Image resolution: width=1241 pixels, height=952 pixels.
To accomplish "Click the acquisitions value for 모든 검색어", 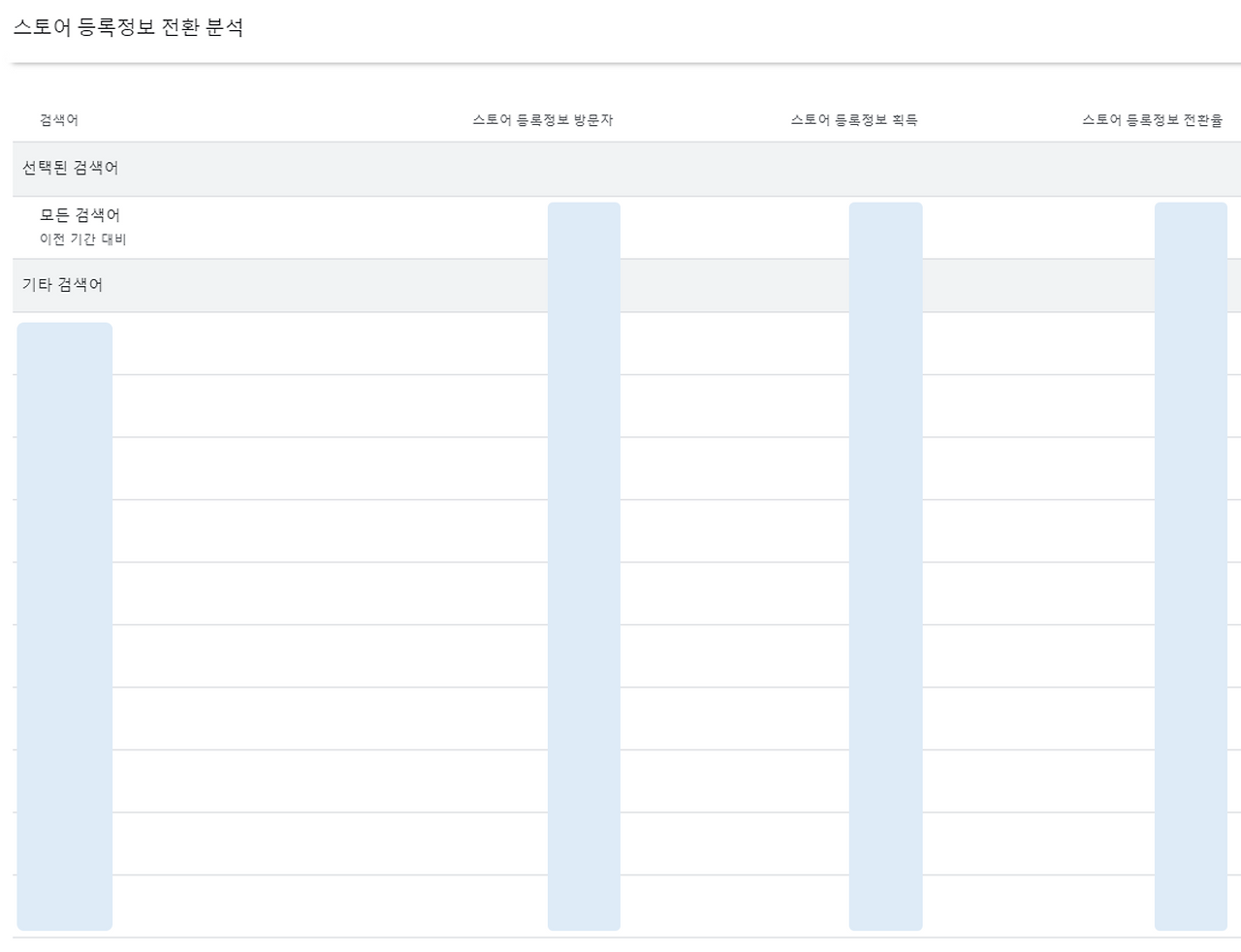I will pos(885,227).
